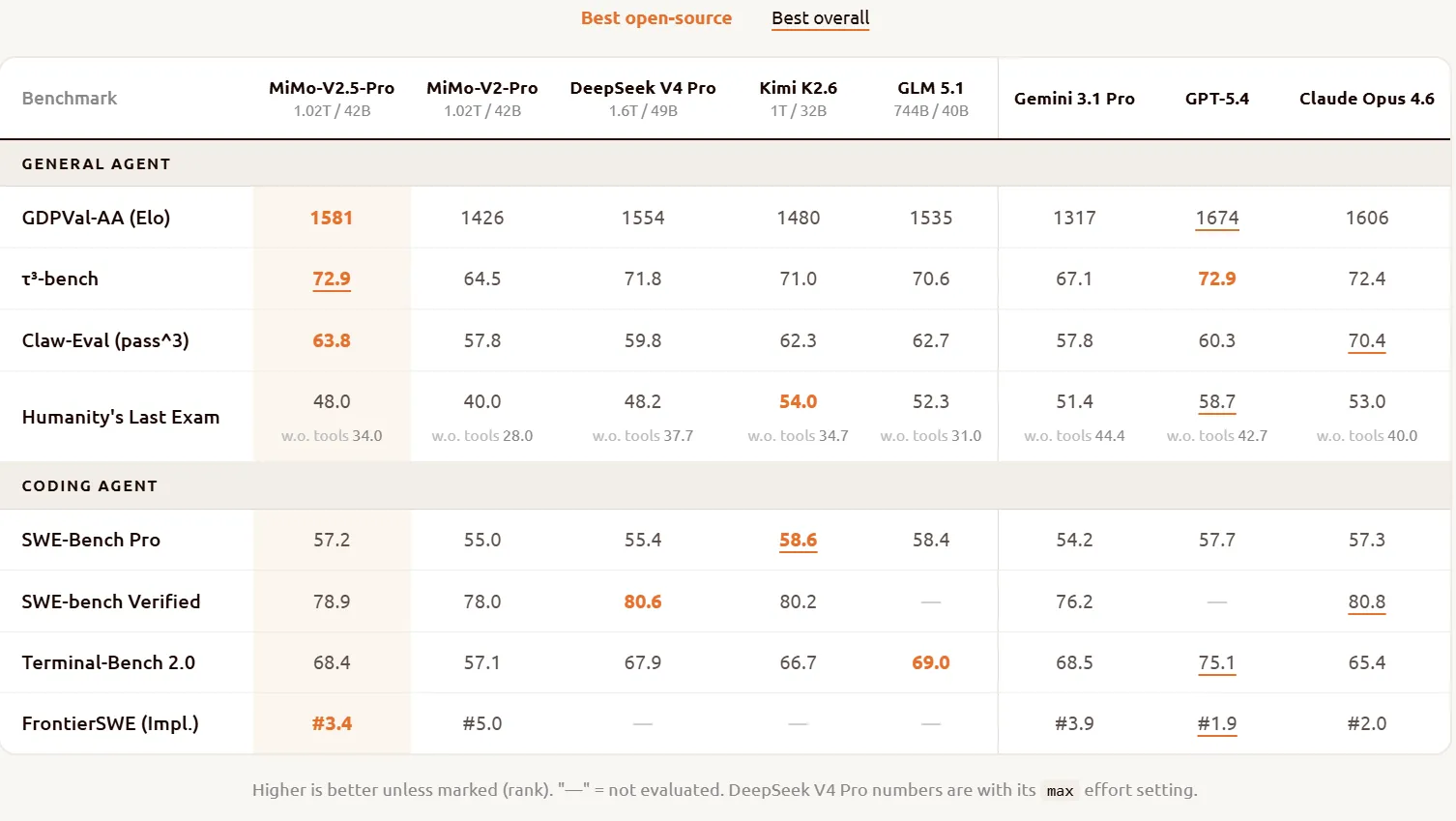Click the Gemini 3.1 Pro column header
The height and width of the screenshot is (821, 1456).
[1074, 99]
